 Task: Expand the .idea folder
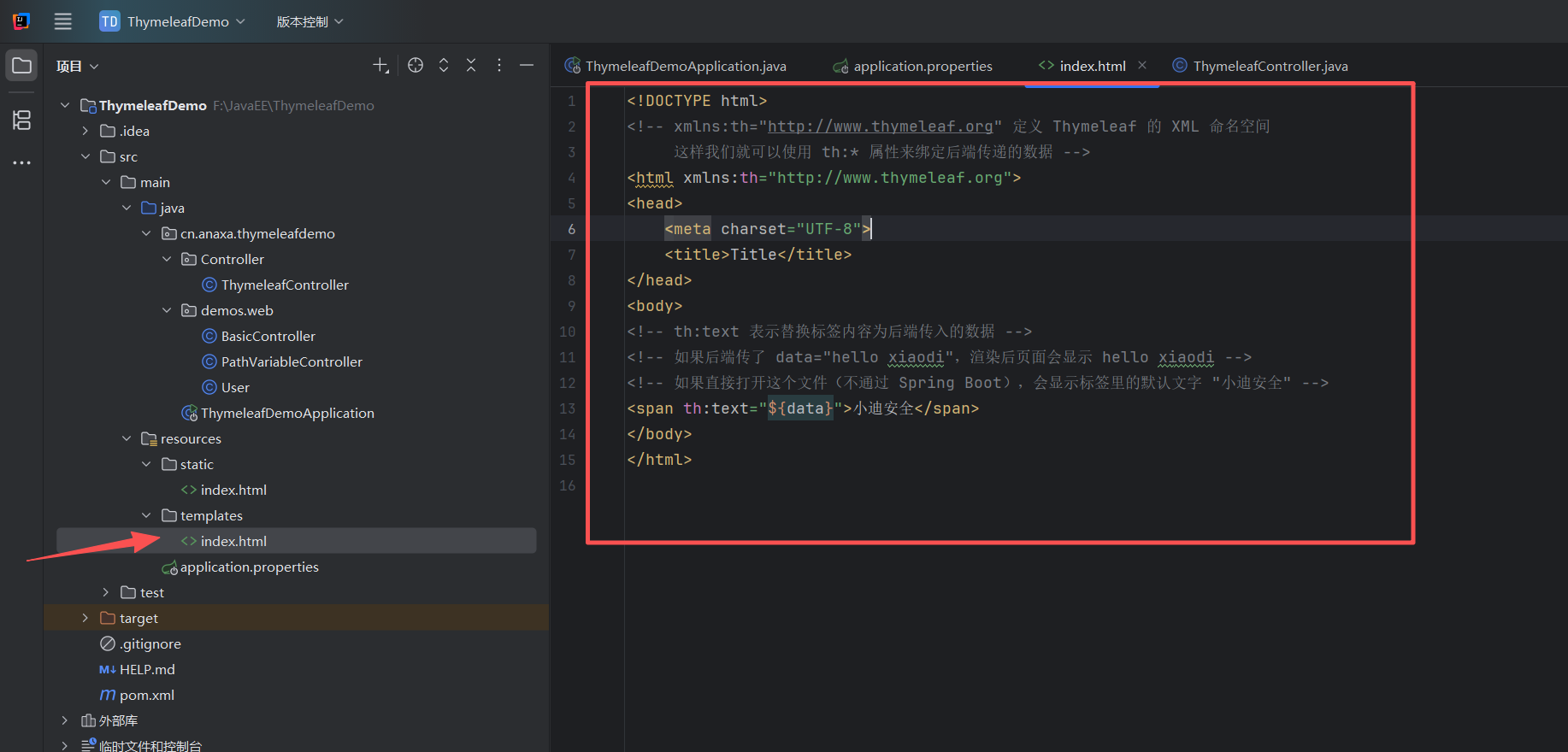click(x=85, y=131)
